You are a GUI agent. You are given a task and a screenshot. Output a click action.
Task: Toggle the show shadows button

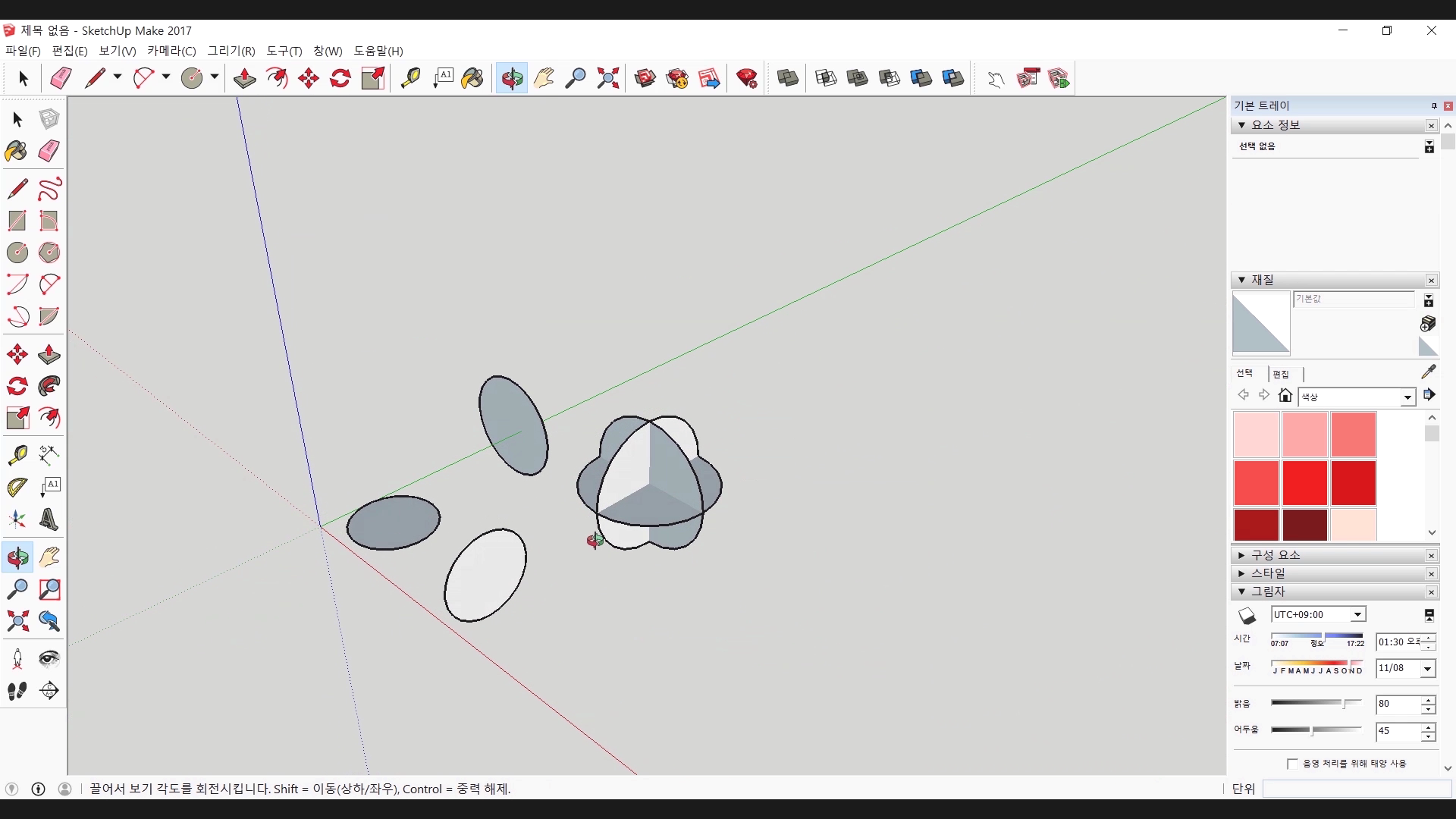(x=1247, y=616)
